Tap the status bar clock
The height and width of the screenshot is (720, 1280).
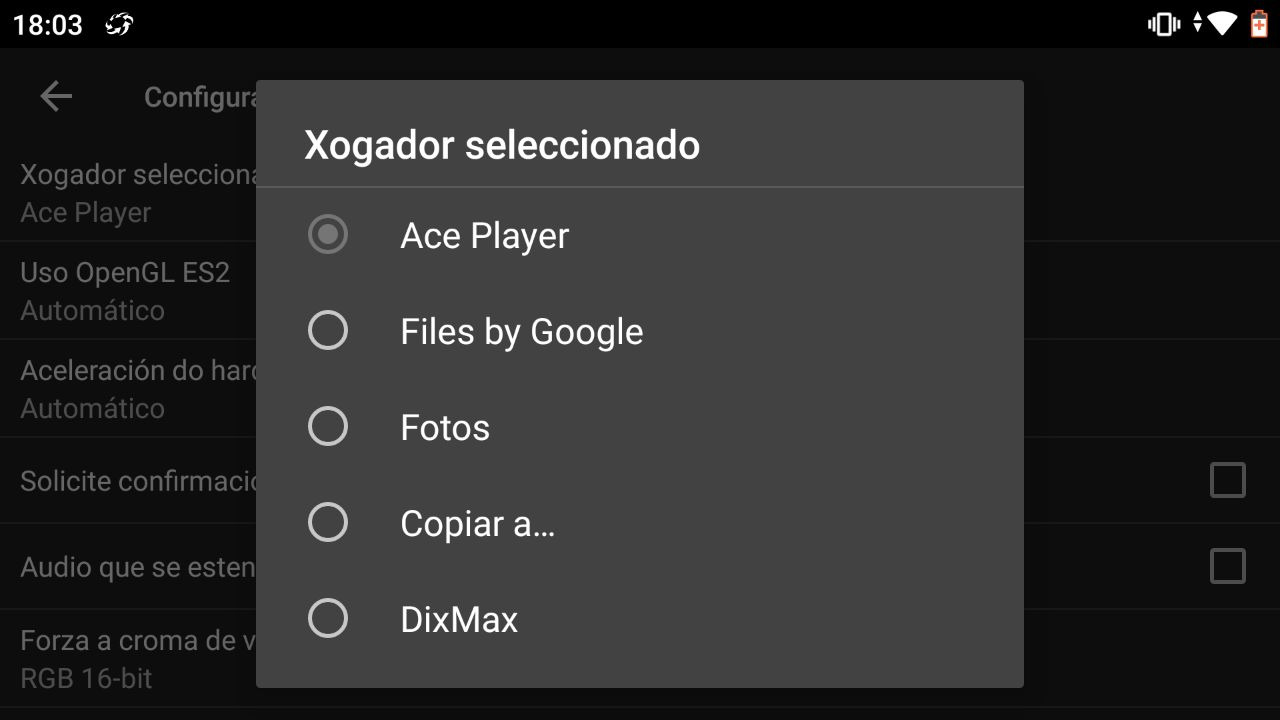coord(48,25)
